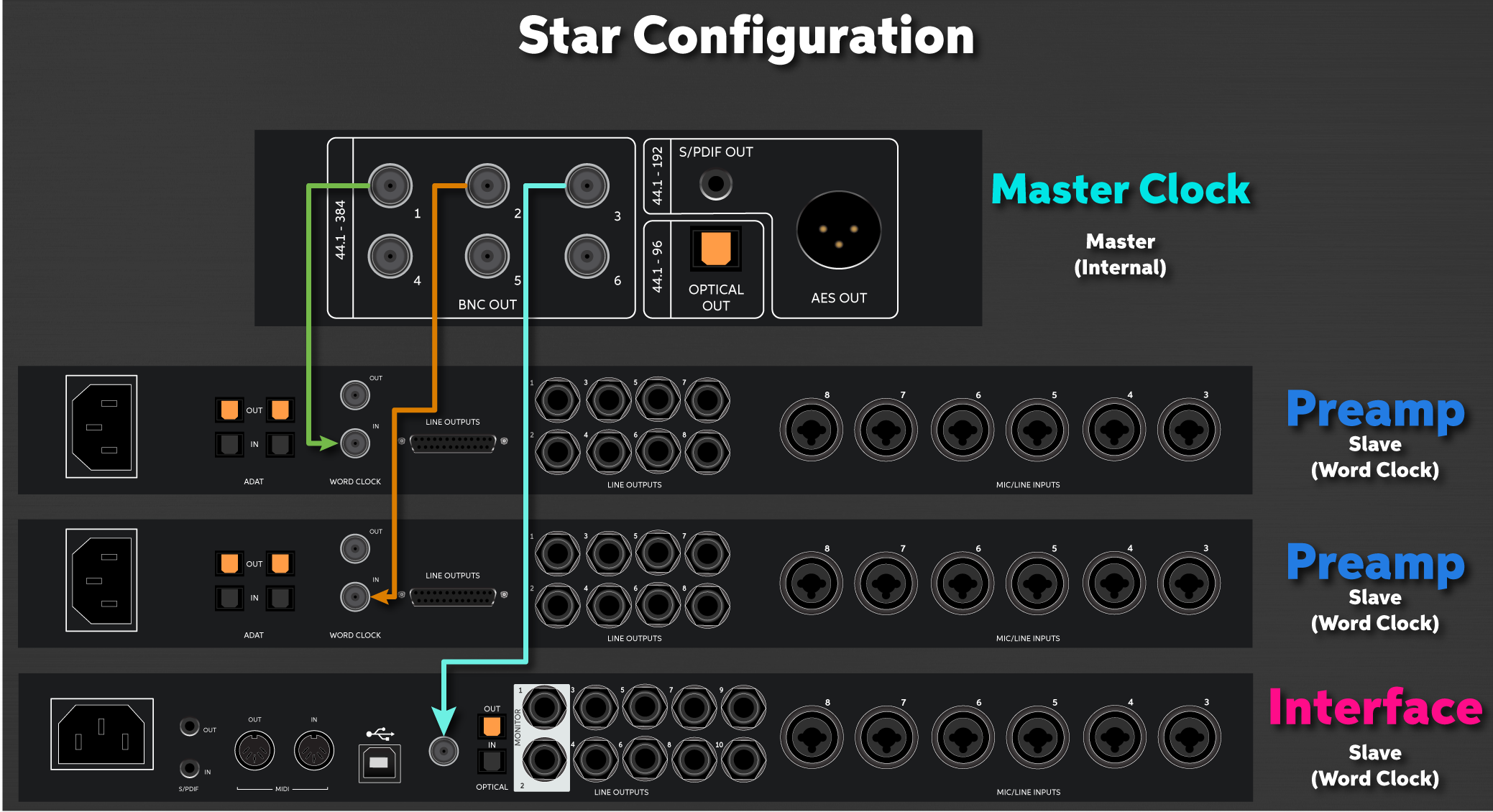Click mic/line input 3 on the Interface
1493x812 pixels.
(1189, 738)
